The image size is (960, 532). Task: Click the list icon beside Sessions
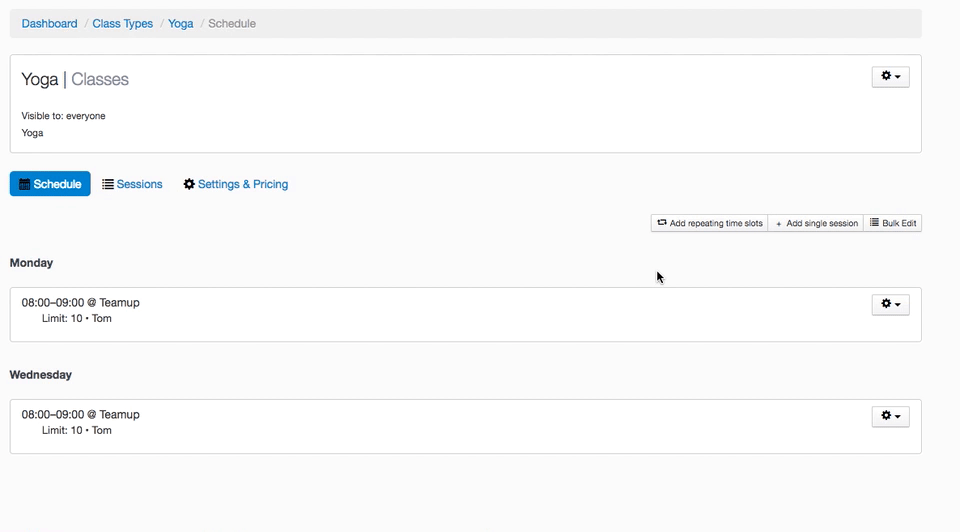point(108,184)
